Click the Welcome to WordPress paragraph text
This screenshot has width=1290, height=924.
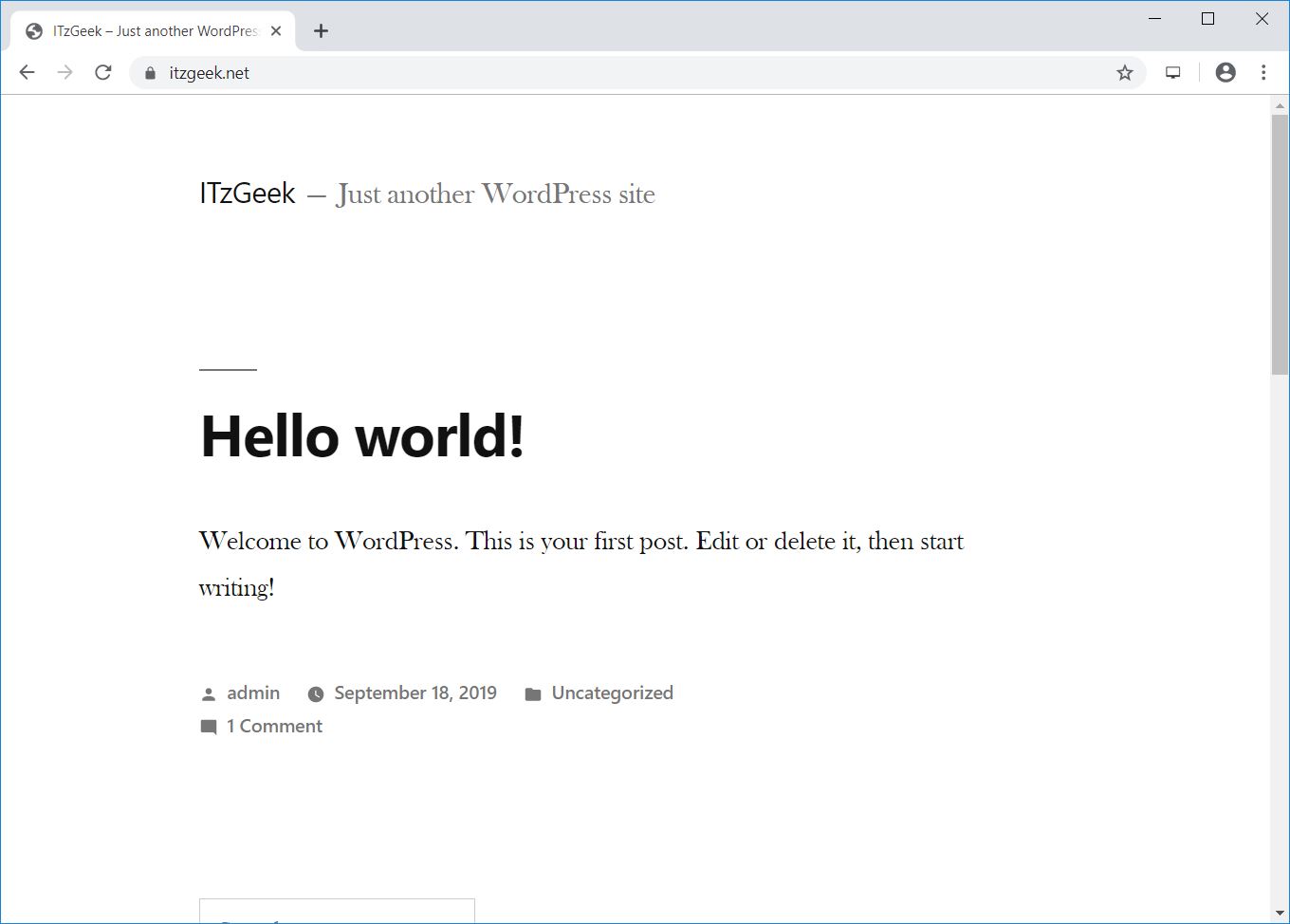pyautogui.click(x=581, y=564)
